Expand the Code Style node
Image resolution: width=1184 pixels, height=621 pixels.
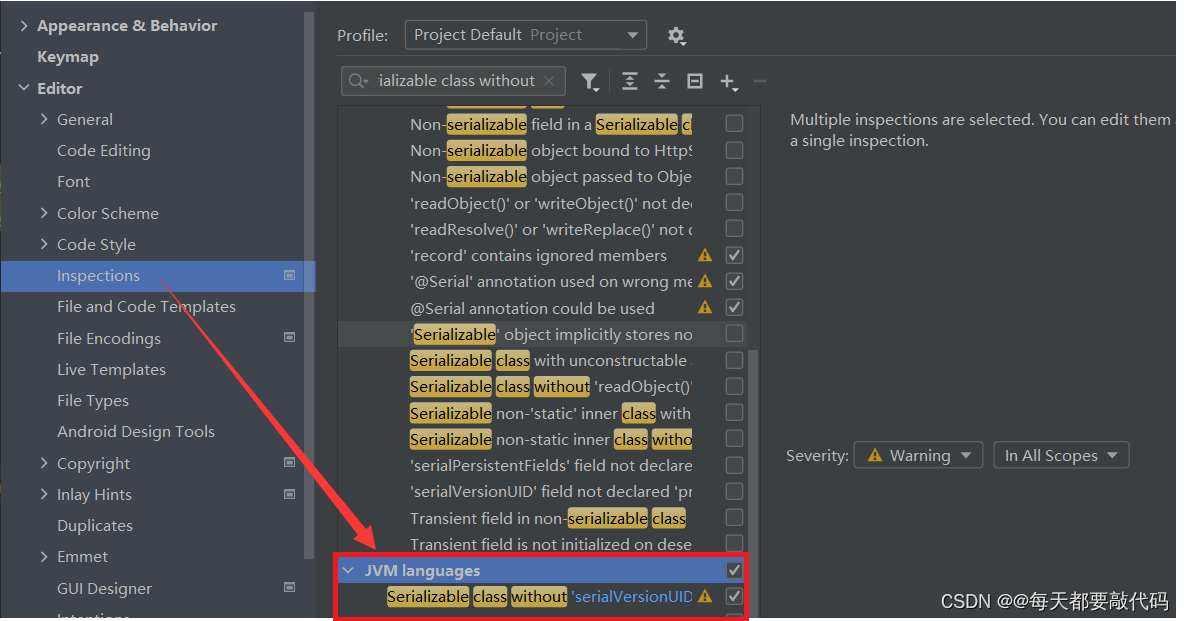pyautogui.click(x=44, y=244)
